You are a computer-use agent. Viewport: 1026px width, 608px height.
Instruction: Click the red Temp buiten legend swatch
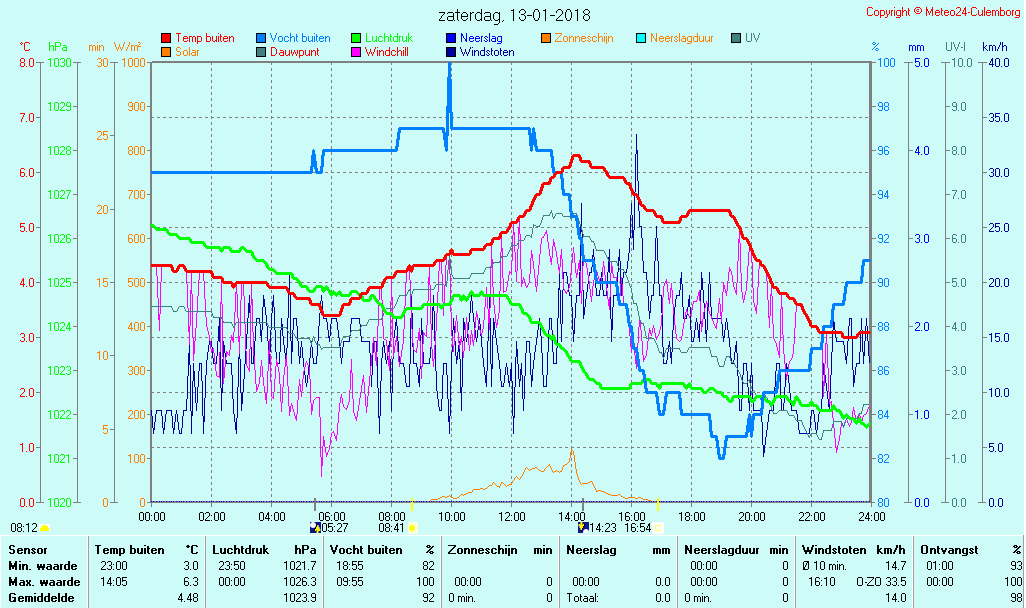click(166, 38)
